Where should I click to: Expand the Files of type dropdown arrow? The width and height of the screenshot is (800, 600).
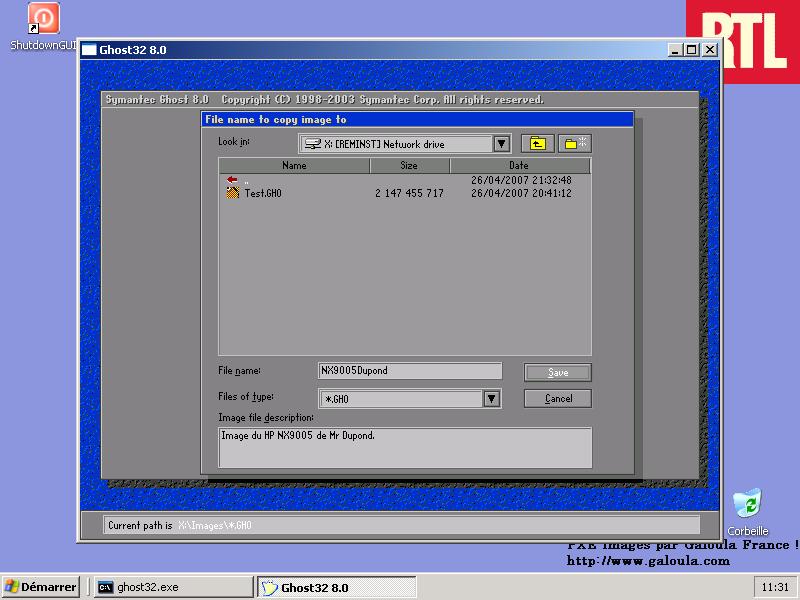pos(491,399)
